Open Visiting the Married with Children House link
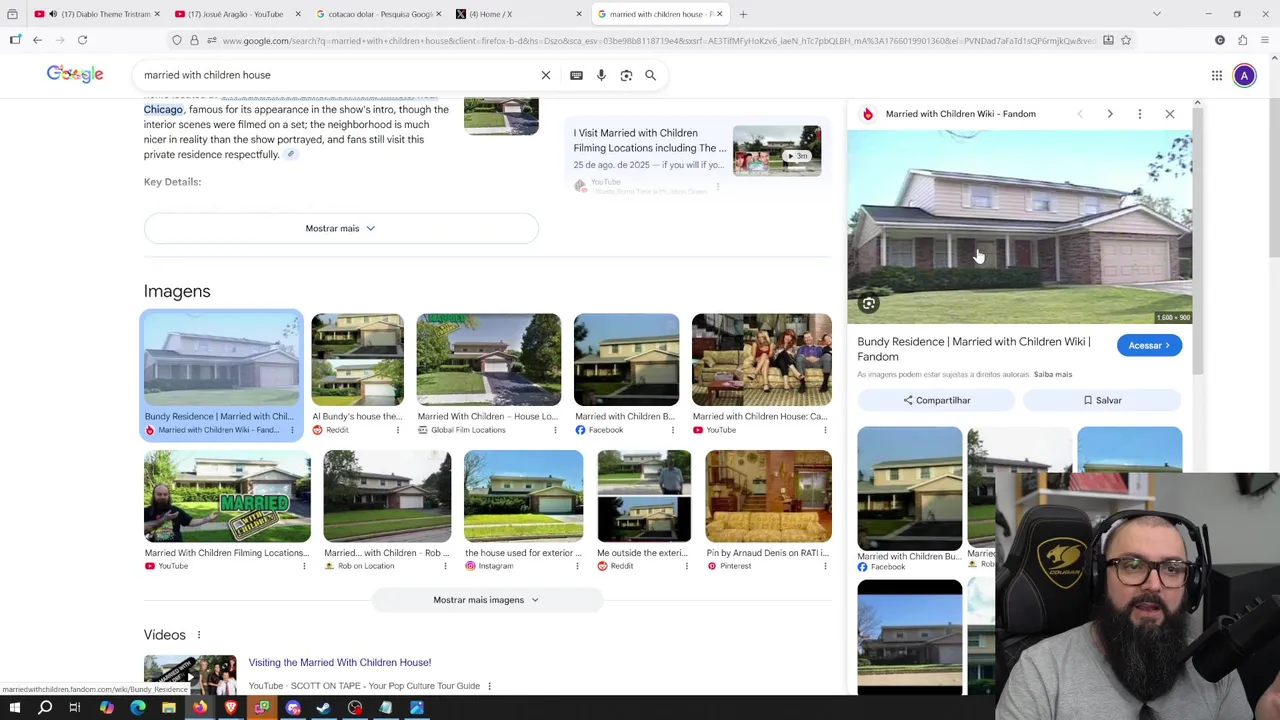Screen dimensions: 1280x720 point(340,662)
